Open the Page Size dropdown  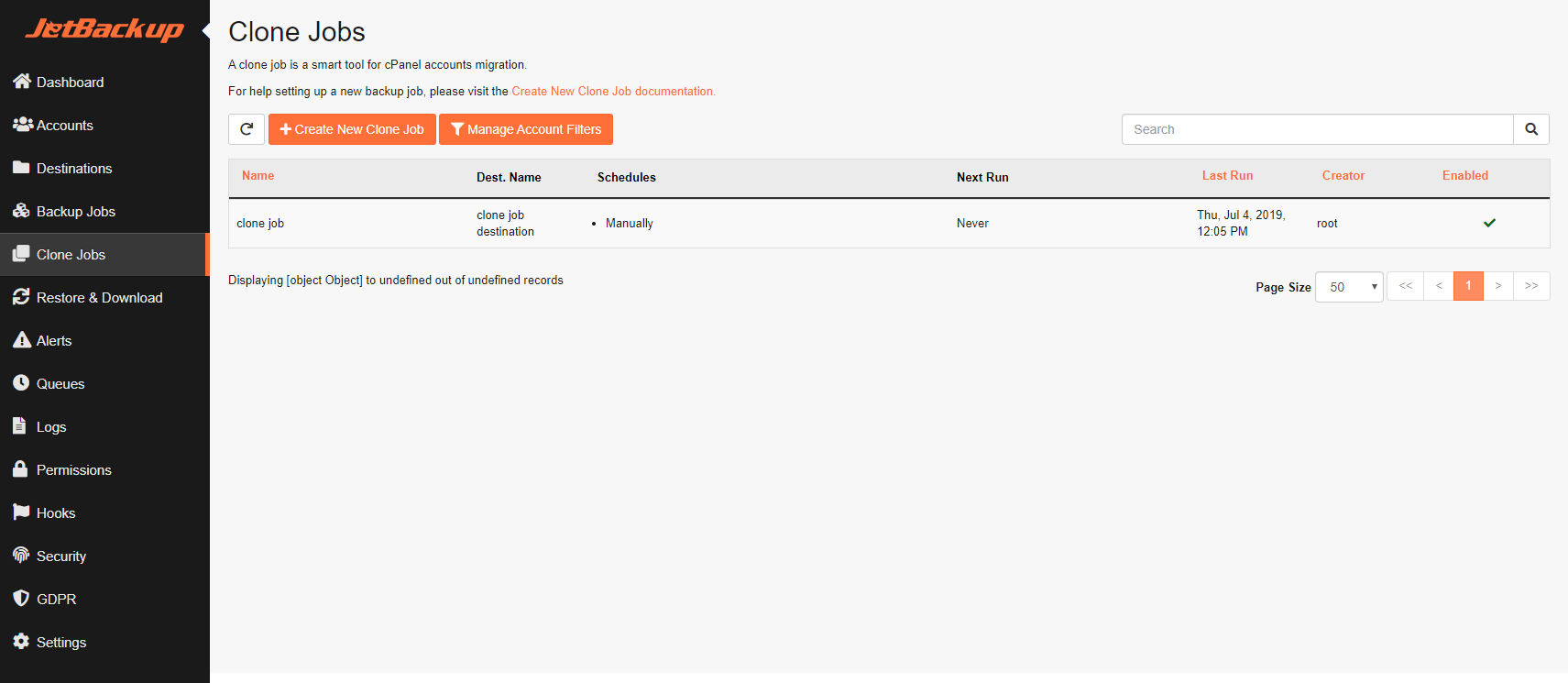1349,287
